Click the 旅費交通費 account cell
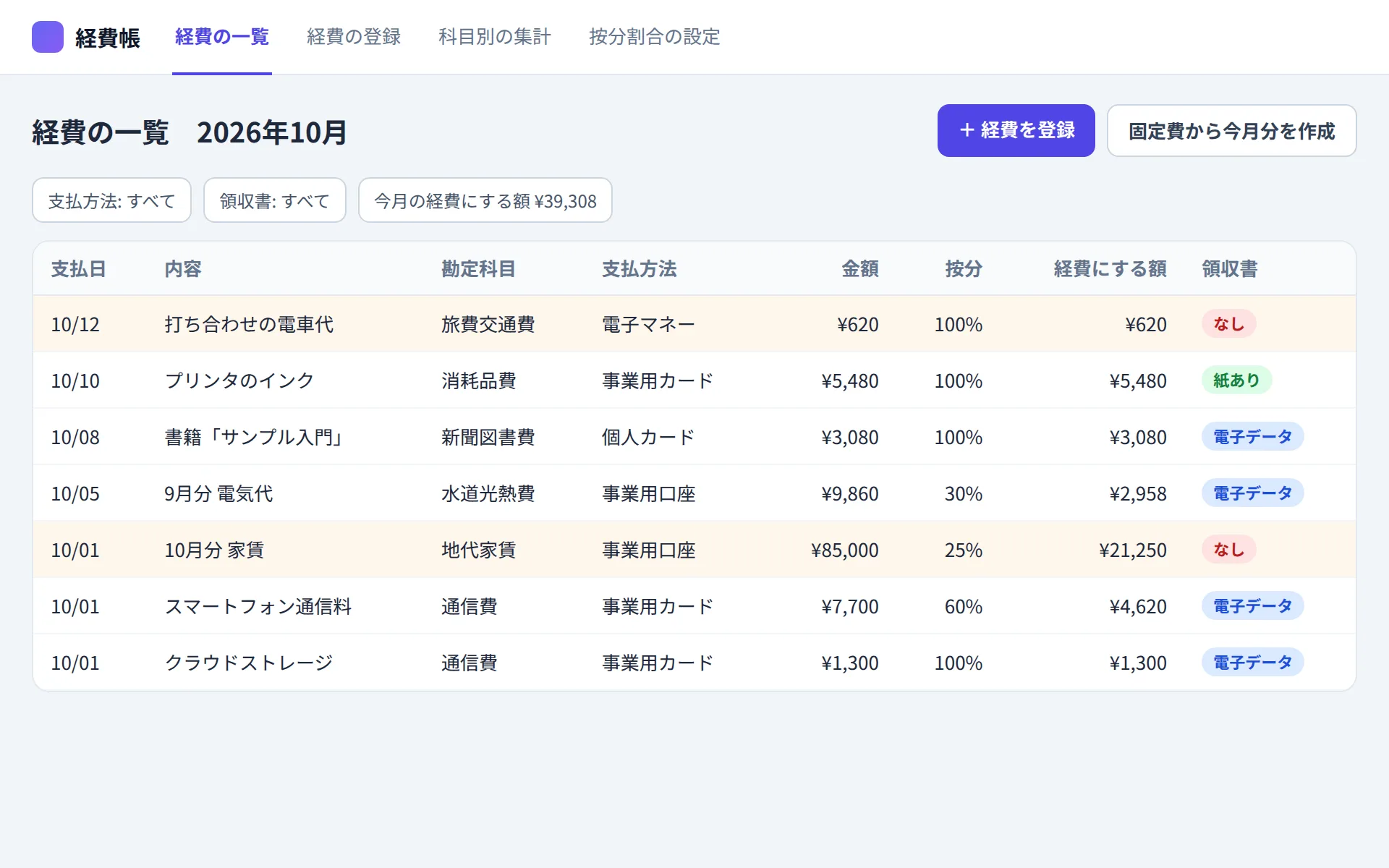 pos(488,324)
